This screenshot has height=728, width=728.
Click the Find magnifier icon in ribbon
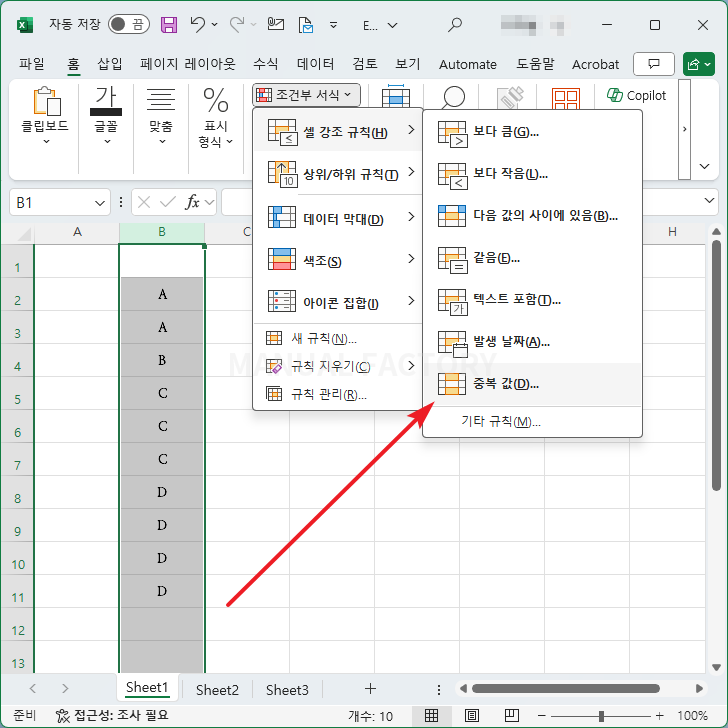coord(453,97)
